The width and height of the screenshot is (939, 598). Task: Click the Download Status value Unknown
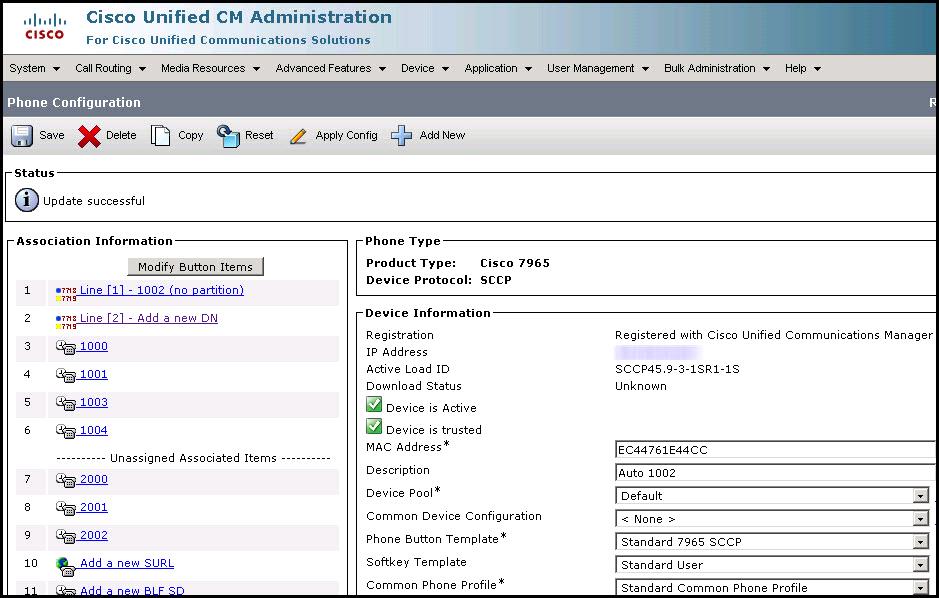click(641, 386)
